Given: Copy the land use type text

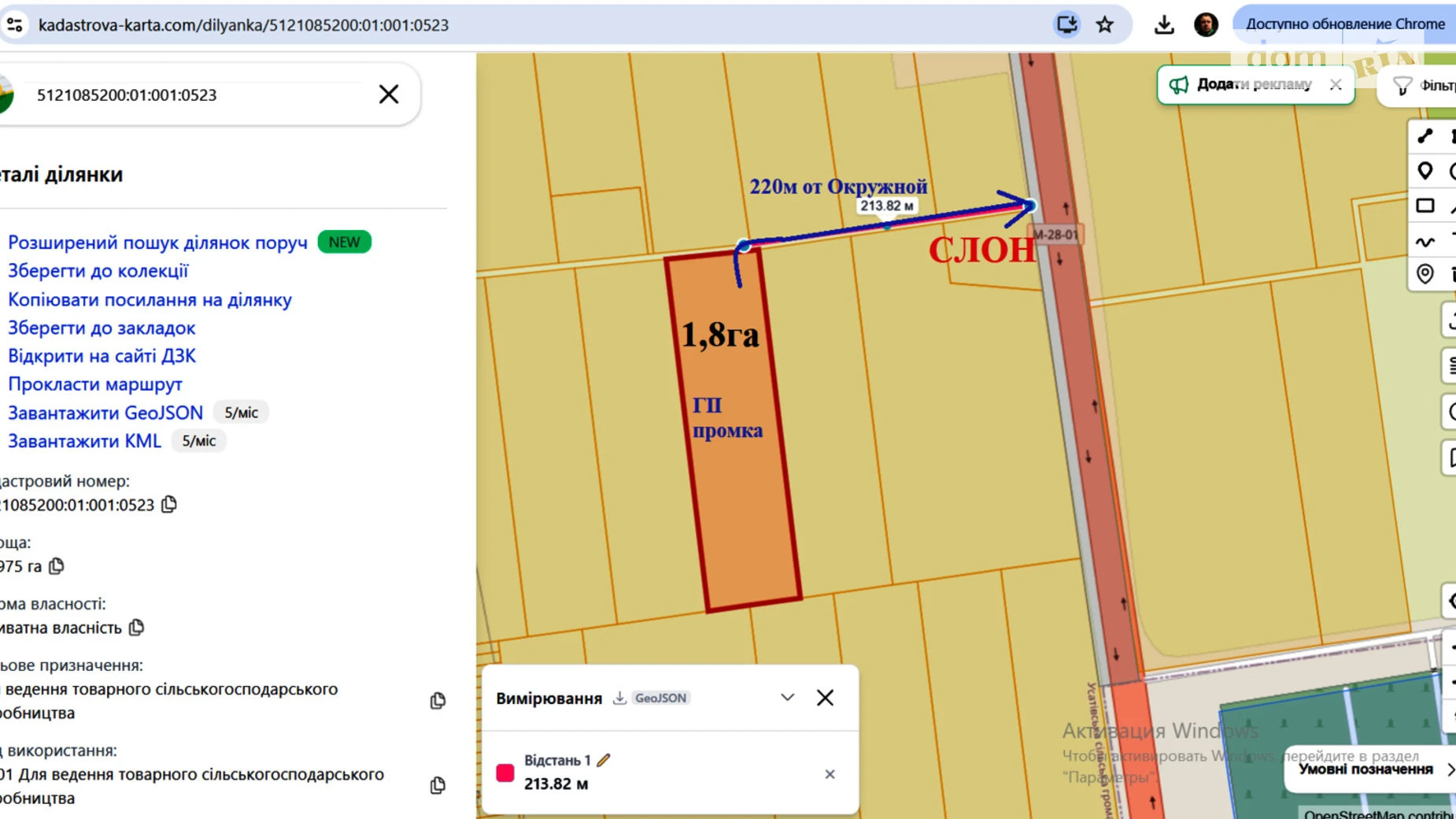Looking at the screenshot, I should [x=438, y=786].
